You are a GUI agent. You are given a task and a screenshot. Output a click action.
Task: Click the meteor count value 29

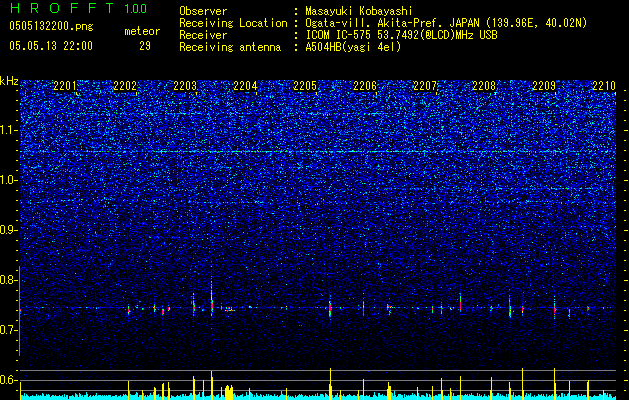point(145,46)
